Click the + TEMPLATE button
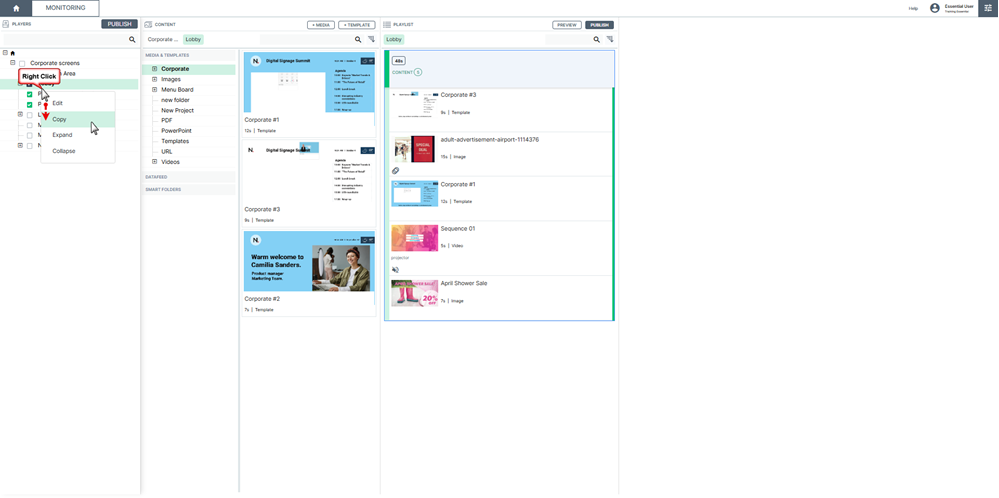Image resolution: width=999 pixels, height=498 pixels. click(x=357, y=25)
